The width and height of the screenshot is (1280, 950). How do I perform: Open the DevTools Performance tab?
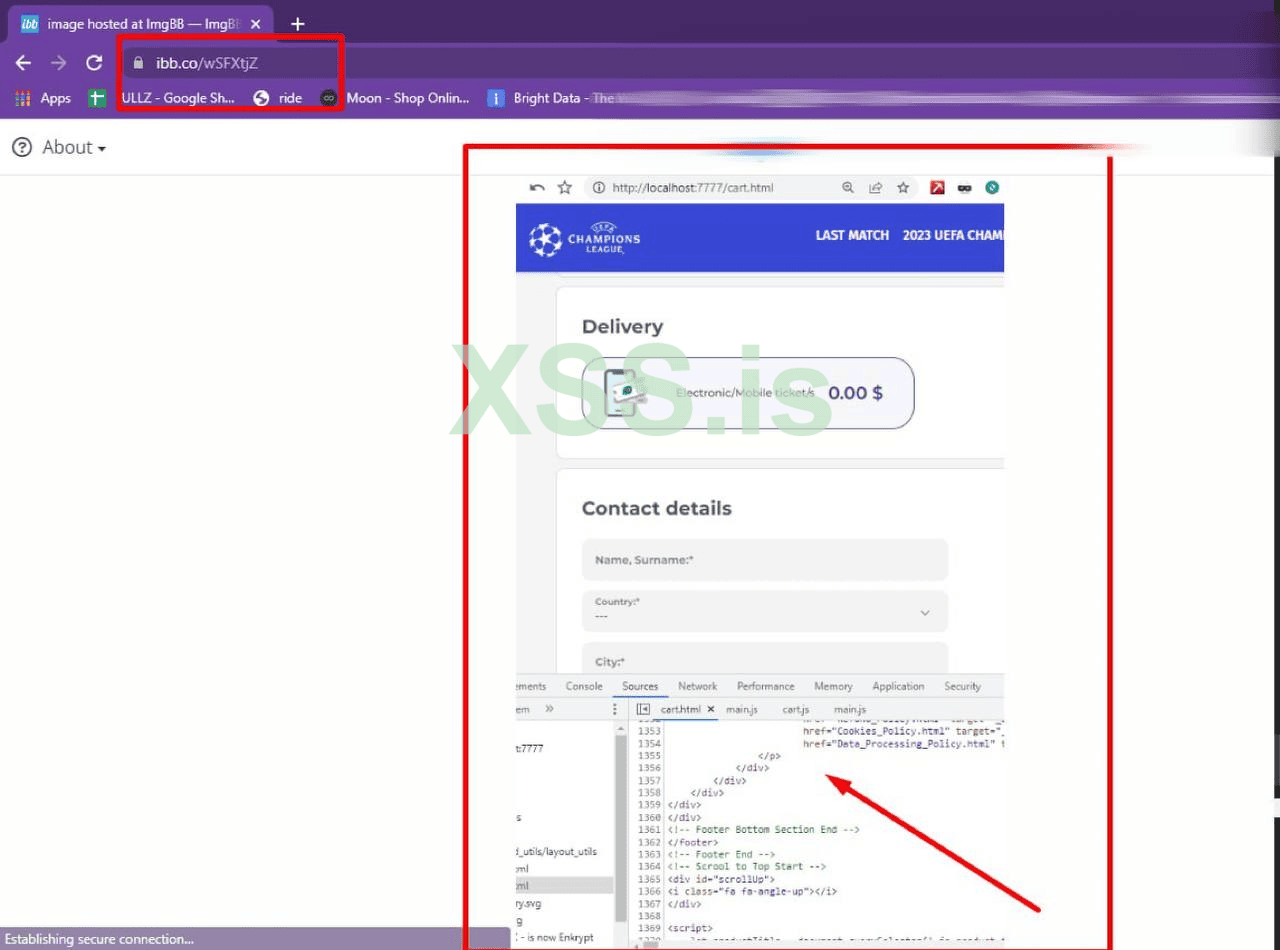click(766, 686)
